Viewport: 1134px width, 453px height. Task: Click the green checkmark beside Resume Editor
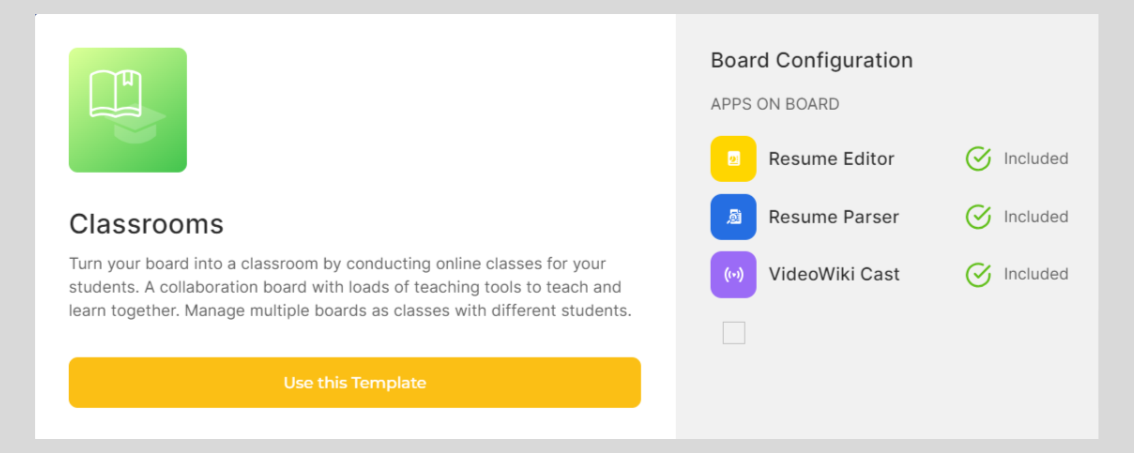(978, 158)
